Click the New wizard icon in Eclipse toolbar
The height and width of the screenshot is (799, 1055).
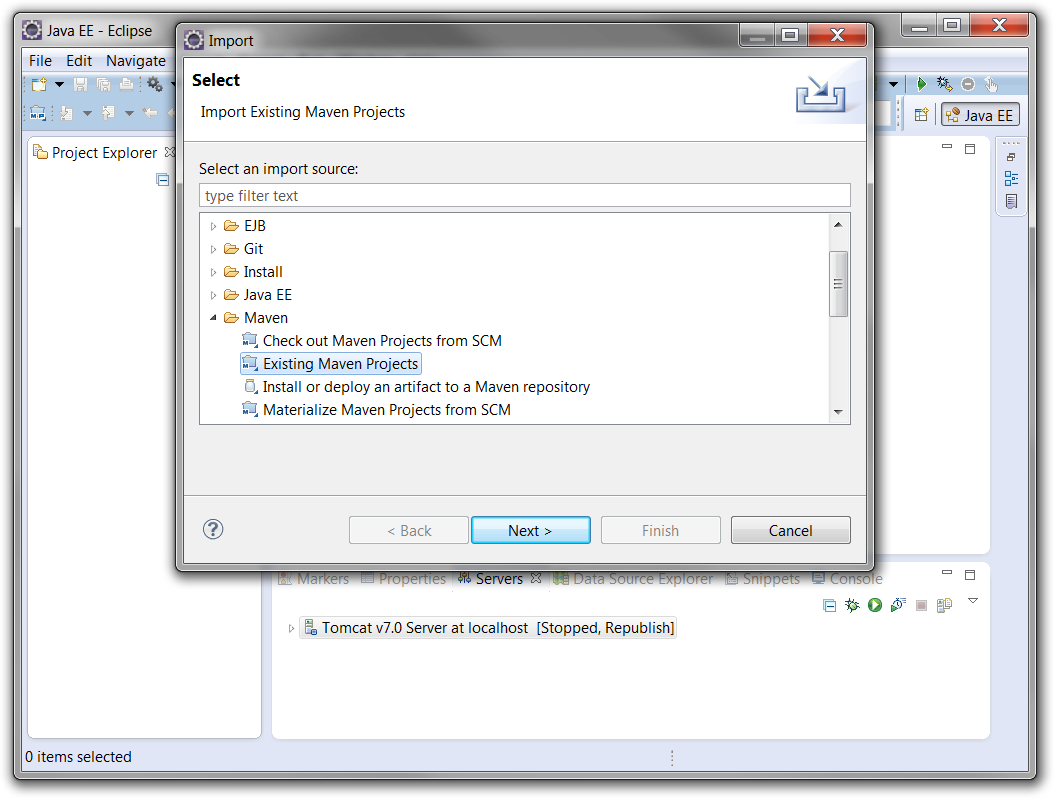(39, 84)
